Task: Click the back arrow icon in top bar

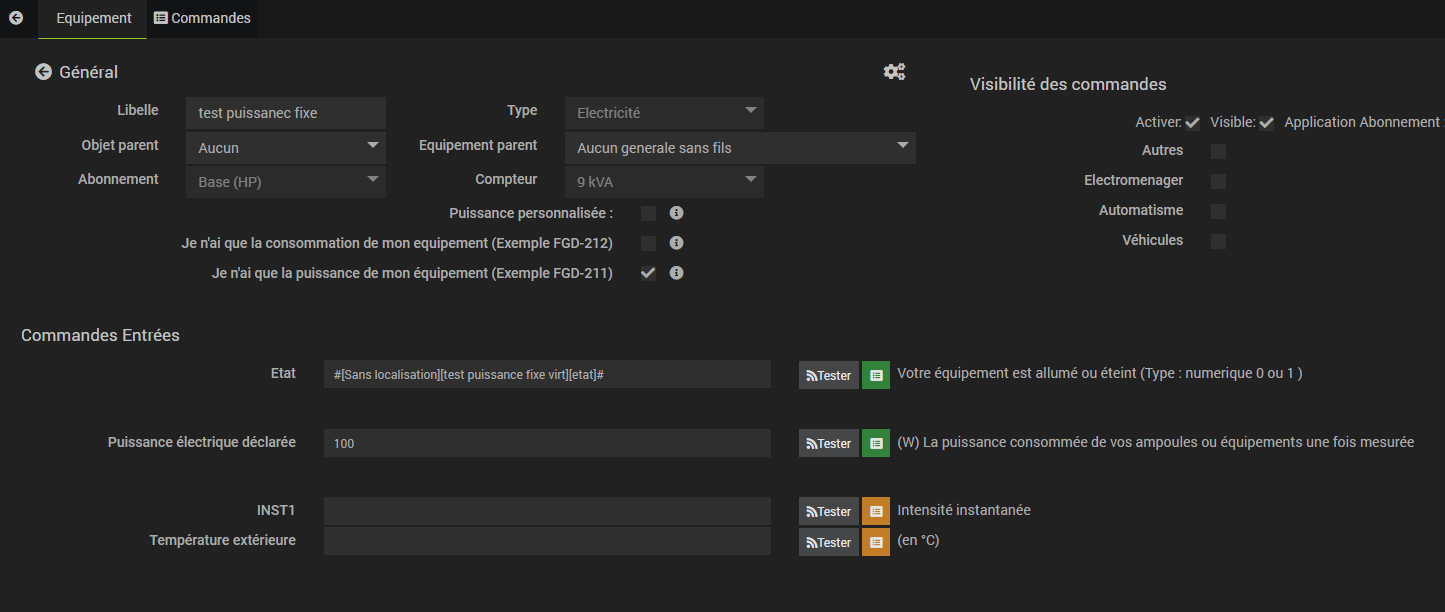Action: click(x=16, y=18)
